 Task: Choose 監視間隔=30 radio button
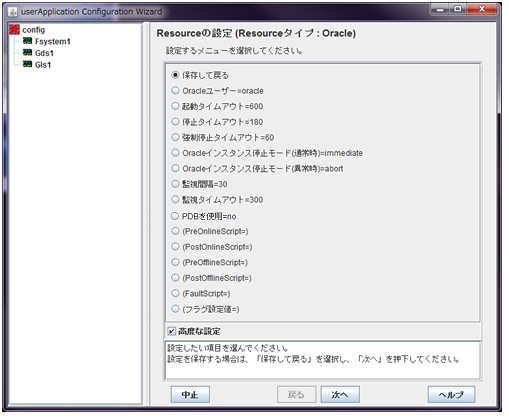[175, 184]
